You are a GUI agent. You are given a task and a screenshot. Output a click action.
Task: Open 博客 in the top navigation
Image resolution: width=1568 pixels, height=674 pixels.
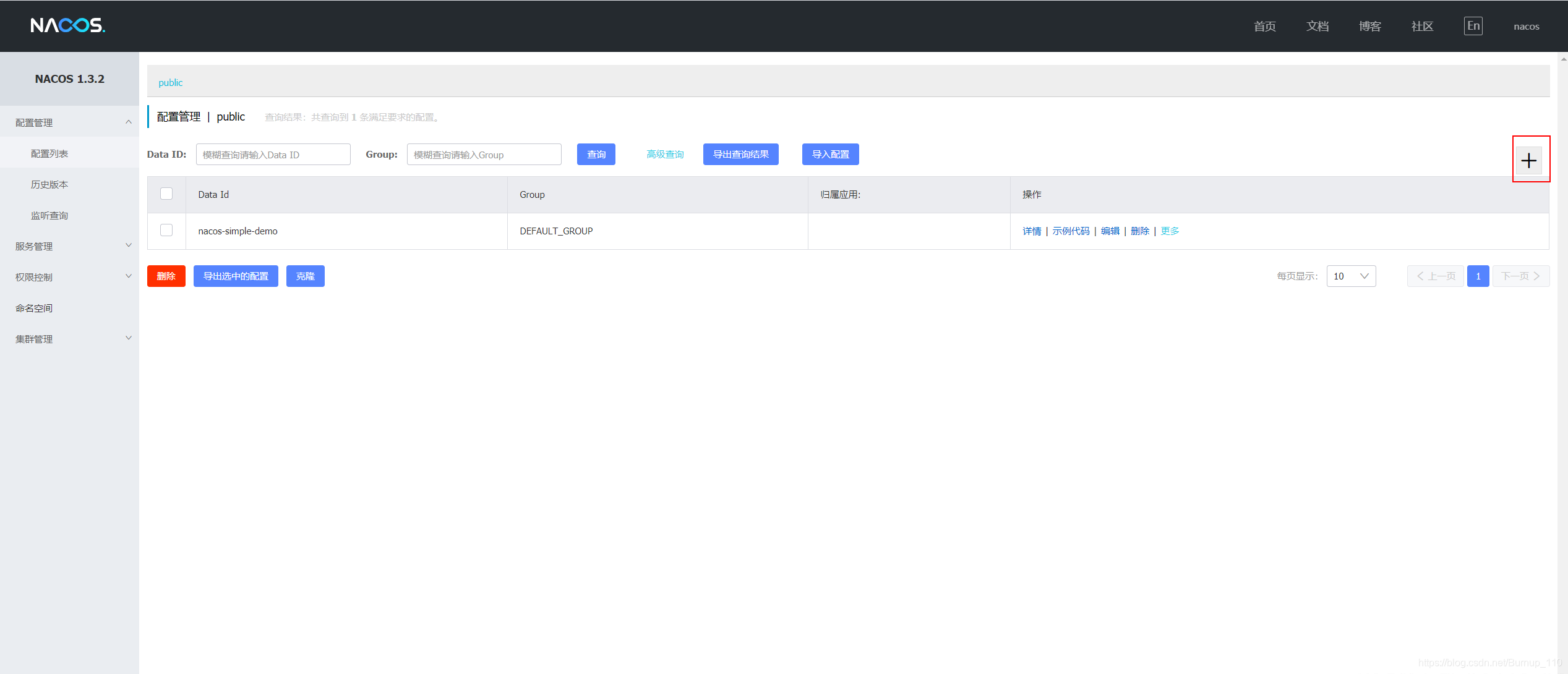coord(1370,26)
